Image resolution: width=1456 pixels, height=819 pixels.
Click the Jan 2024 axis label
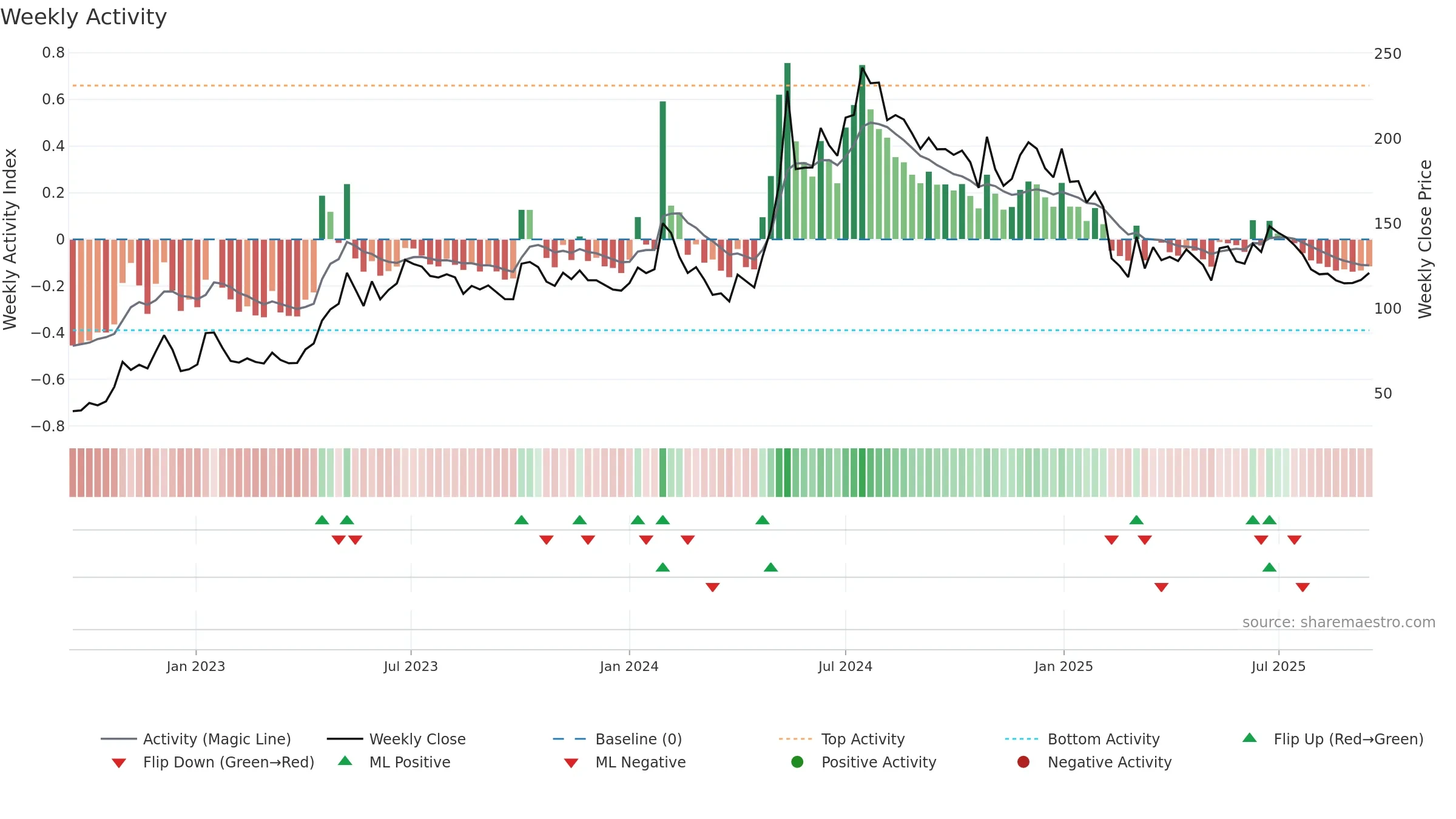pyautogui.click(x=629, y=666)
